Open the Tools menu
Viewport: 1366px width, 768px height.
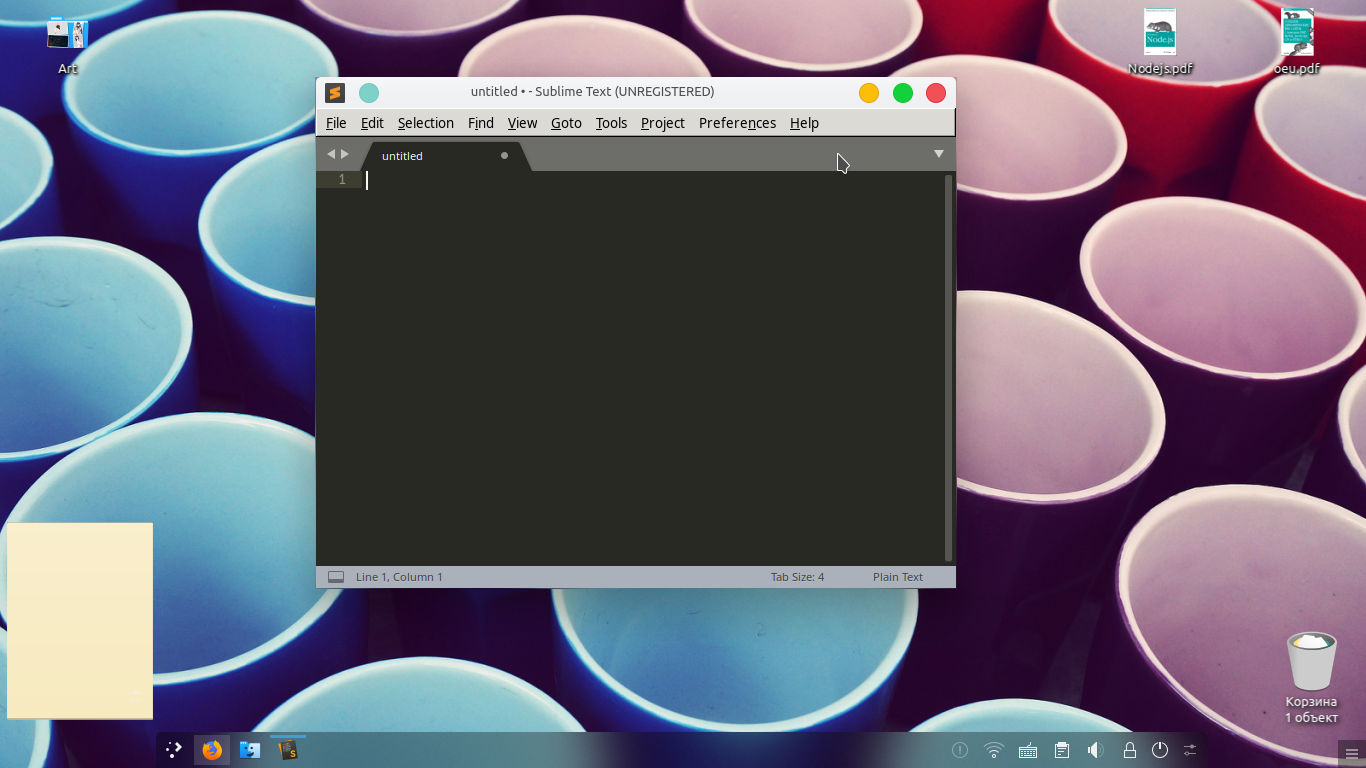[611, 123]
